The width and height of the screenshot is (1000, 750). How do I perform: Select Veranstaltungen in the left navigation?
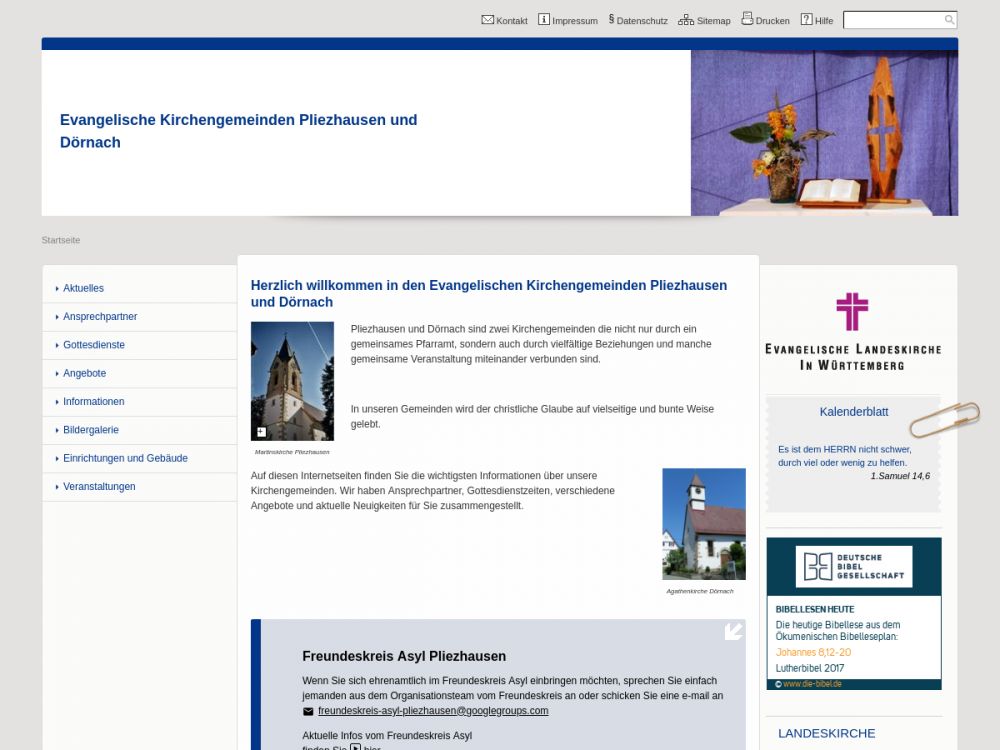pos(99,486)
